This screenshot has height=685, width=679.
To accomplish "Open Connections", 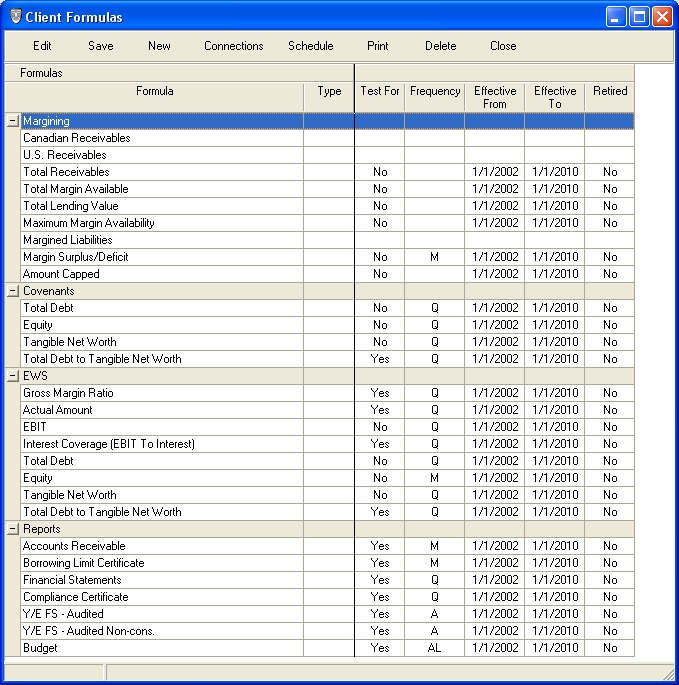I will (x=233, y=46).
